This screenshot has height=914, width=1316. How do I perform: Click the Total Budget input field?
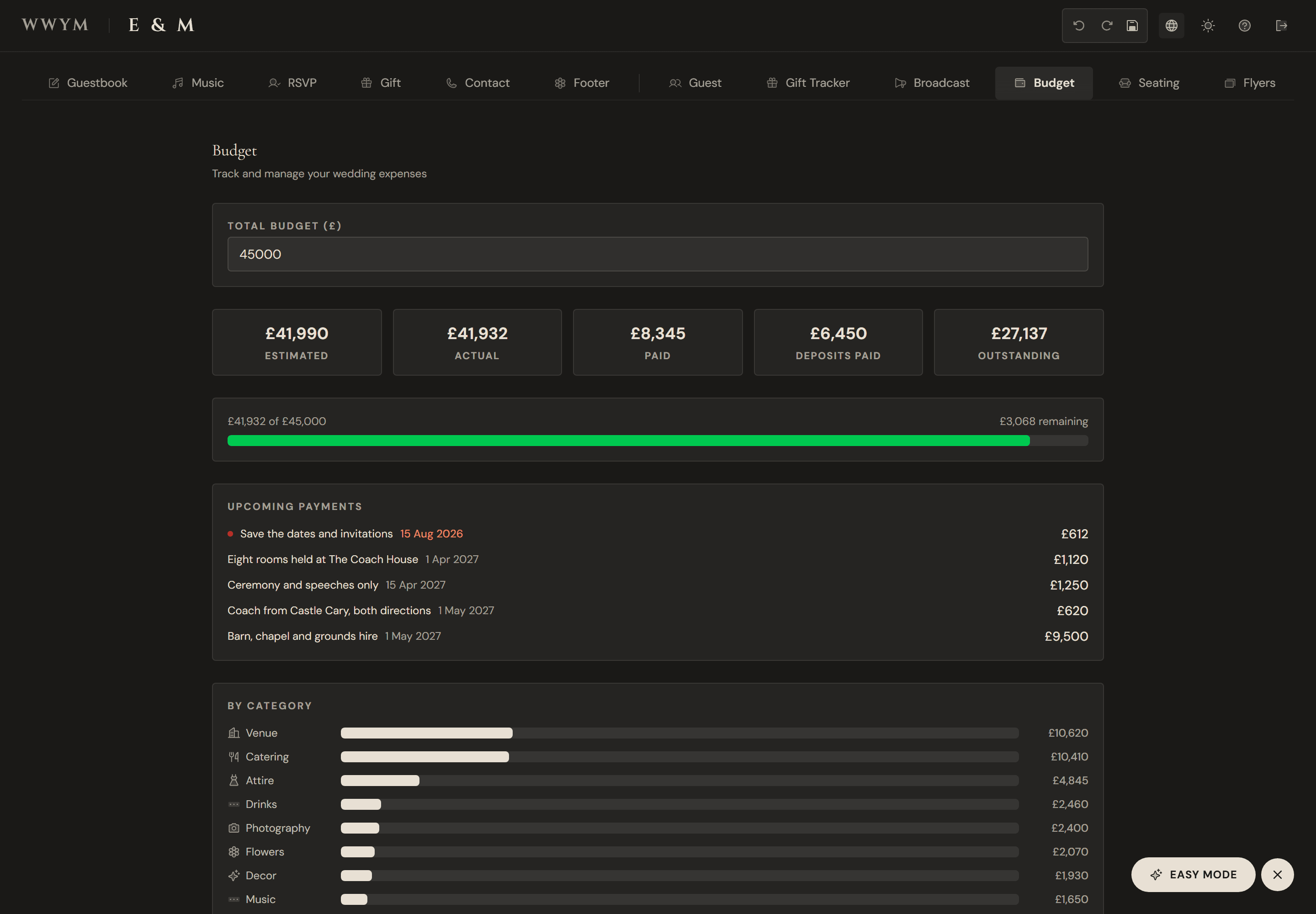point(658,254)
